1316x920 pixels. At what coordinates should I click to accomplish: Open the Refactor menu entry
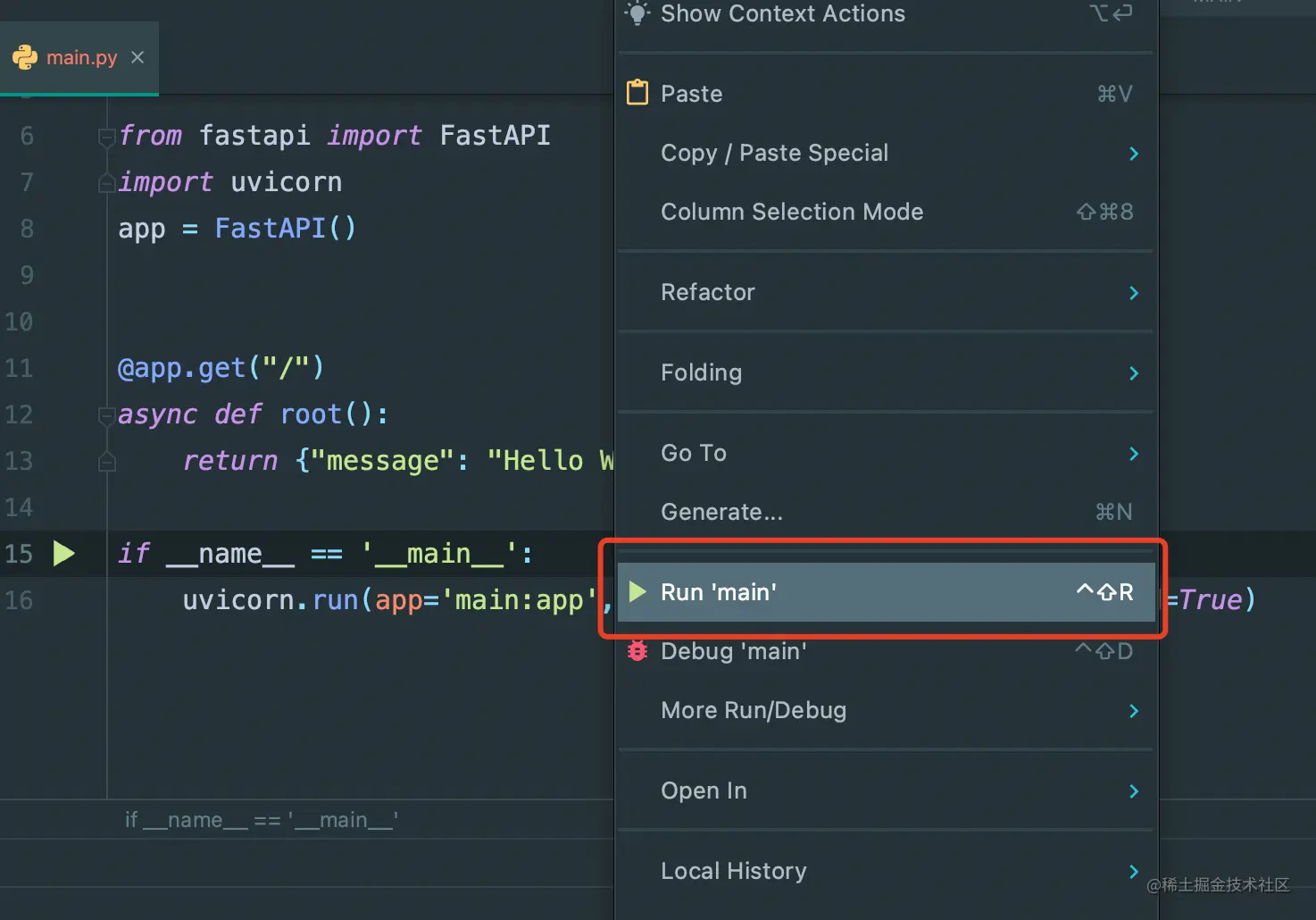click(886, 292)
